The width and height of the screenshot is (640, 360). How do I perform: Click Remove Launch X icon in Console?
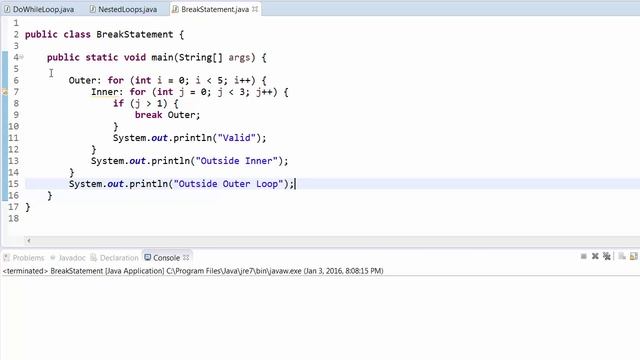pyautogui.click(x=595, y=256)
